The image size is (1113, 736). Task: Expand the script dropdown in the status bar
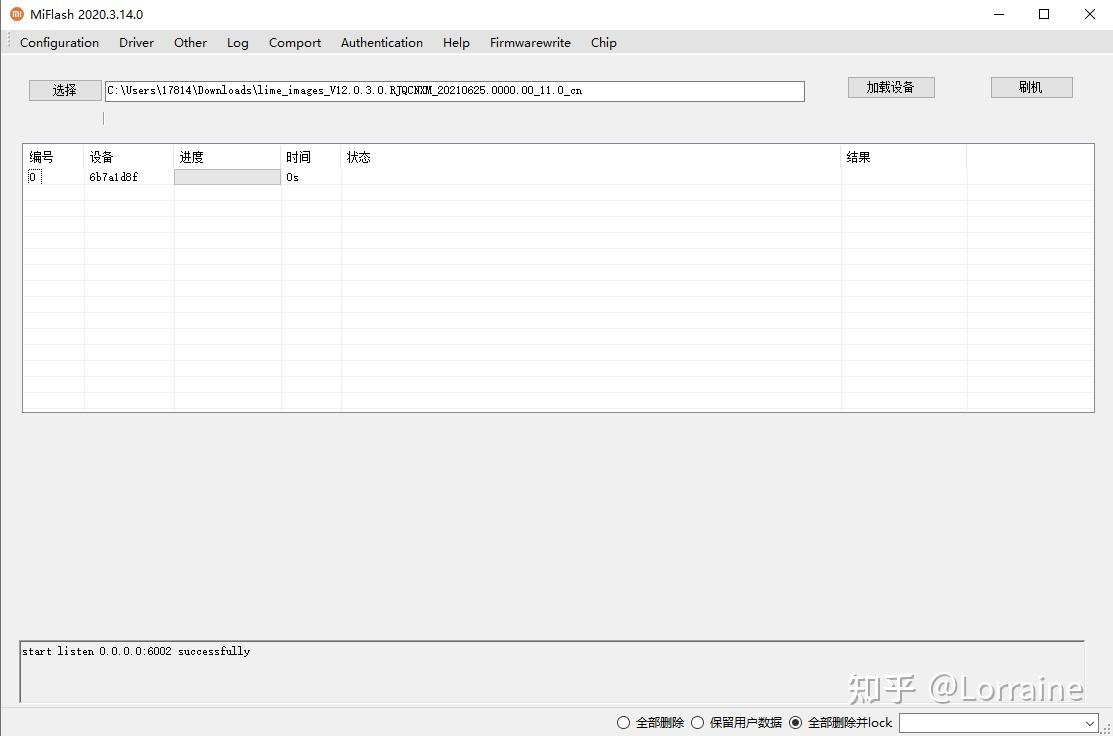[1090, 723]
